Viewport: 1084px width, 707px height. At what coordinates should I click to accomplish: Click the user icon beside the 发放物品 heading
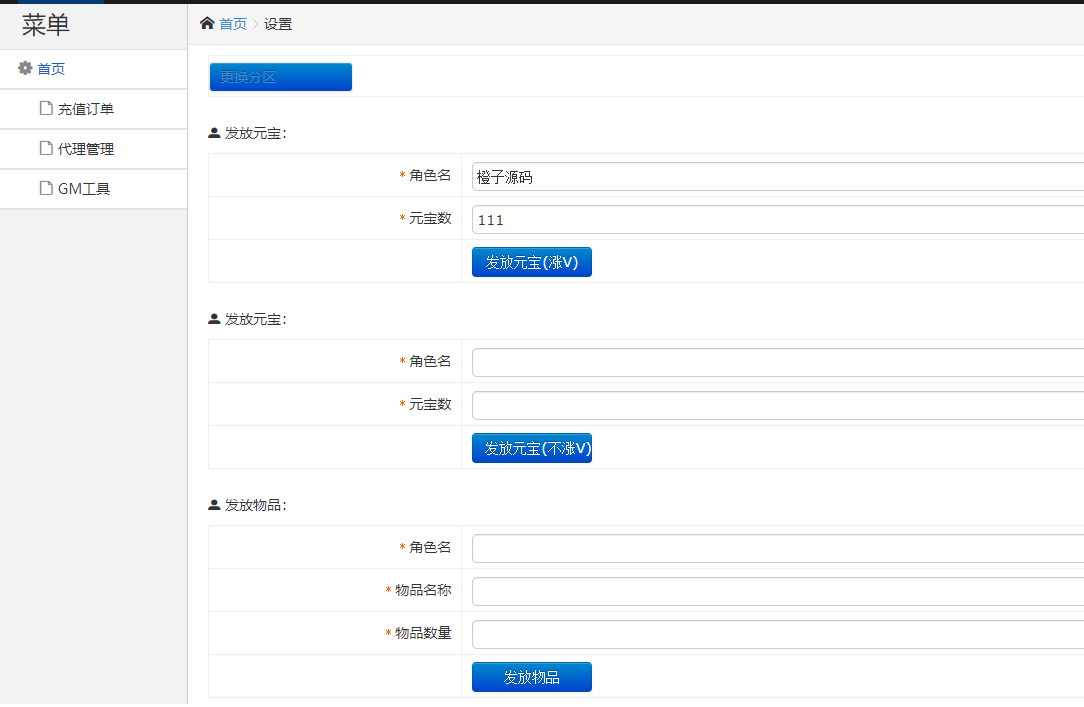[214, 505]
